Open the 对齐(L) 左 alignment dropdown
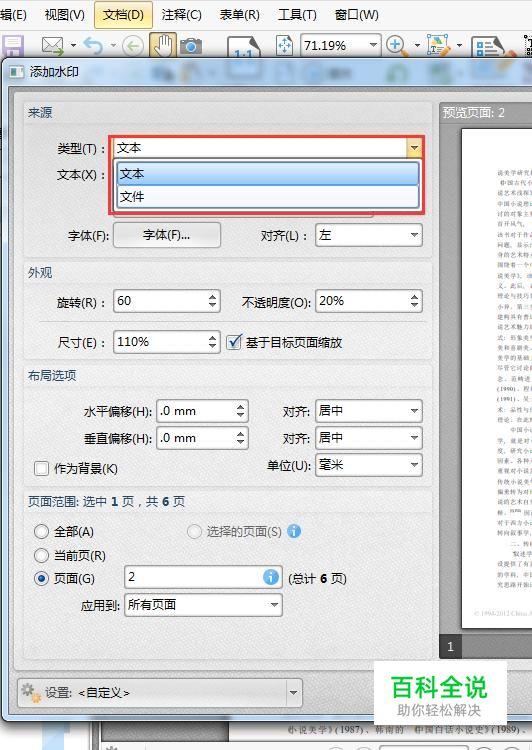This screenshot has height=750, width=532. click(x=368, y=235)
